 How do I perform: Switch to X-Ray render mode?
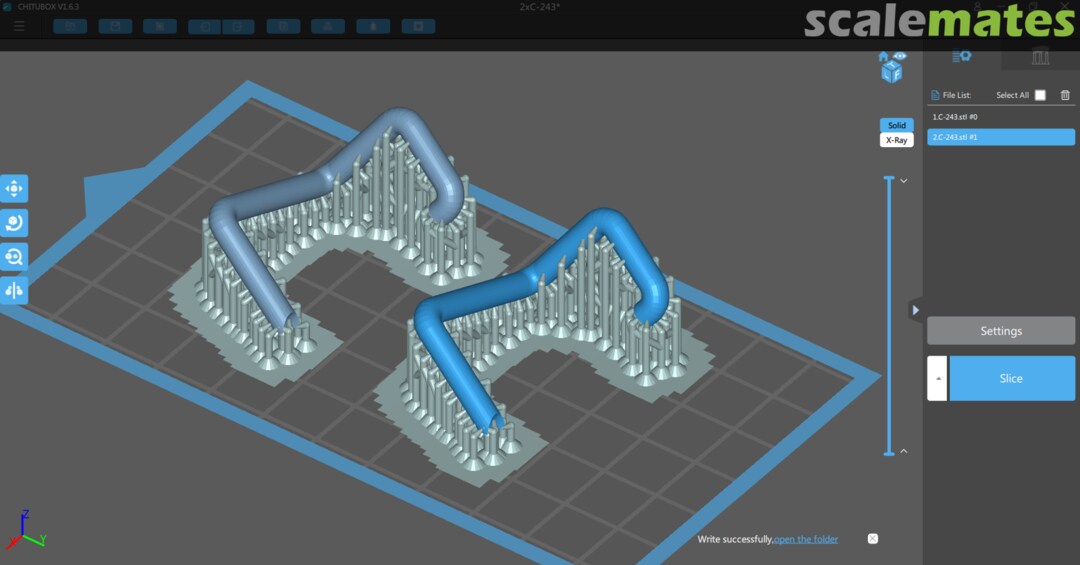(896, 140)
